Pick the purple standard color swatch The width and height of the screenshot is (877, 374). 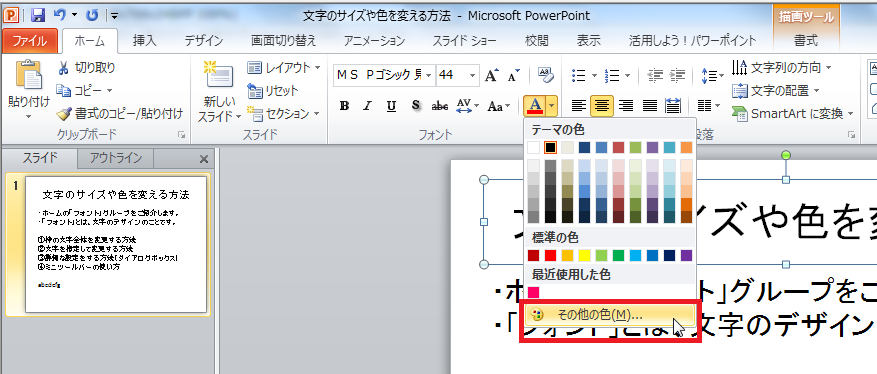click(x=686, y=255)
